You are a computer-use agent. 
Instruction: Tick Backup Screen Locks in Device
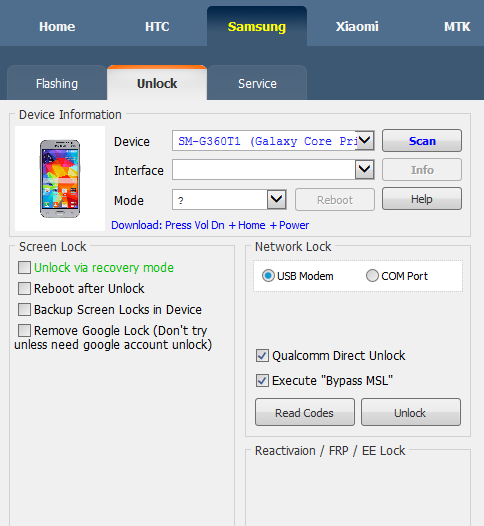(24, 310)
